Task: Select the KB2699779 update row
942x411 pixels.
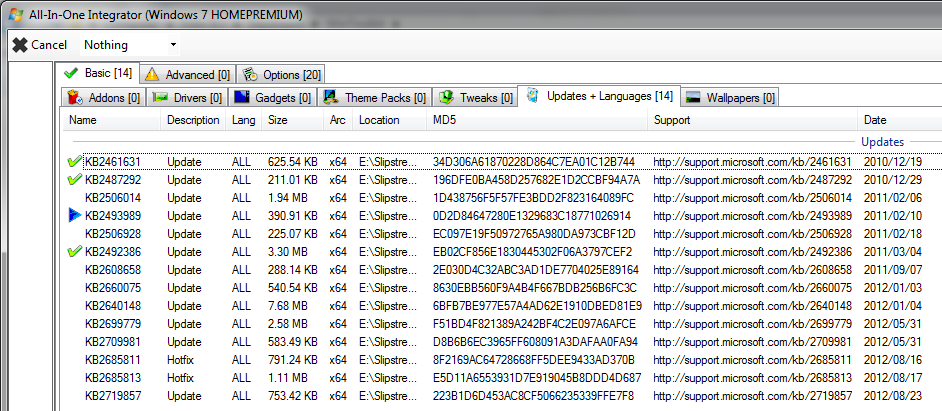Action: [x=503, y=324]
